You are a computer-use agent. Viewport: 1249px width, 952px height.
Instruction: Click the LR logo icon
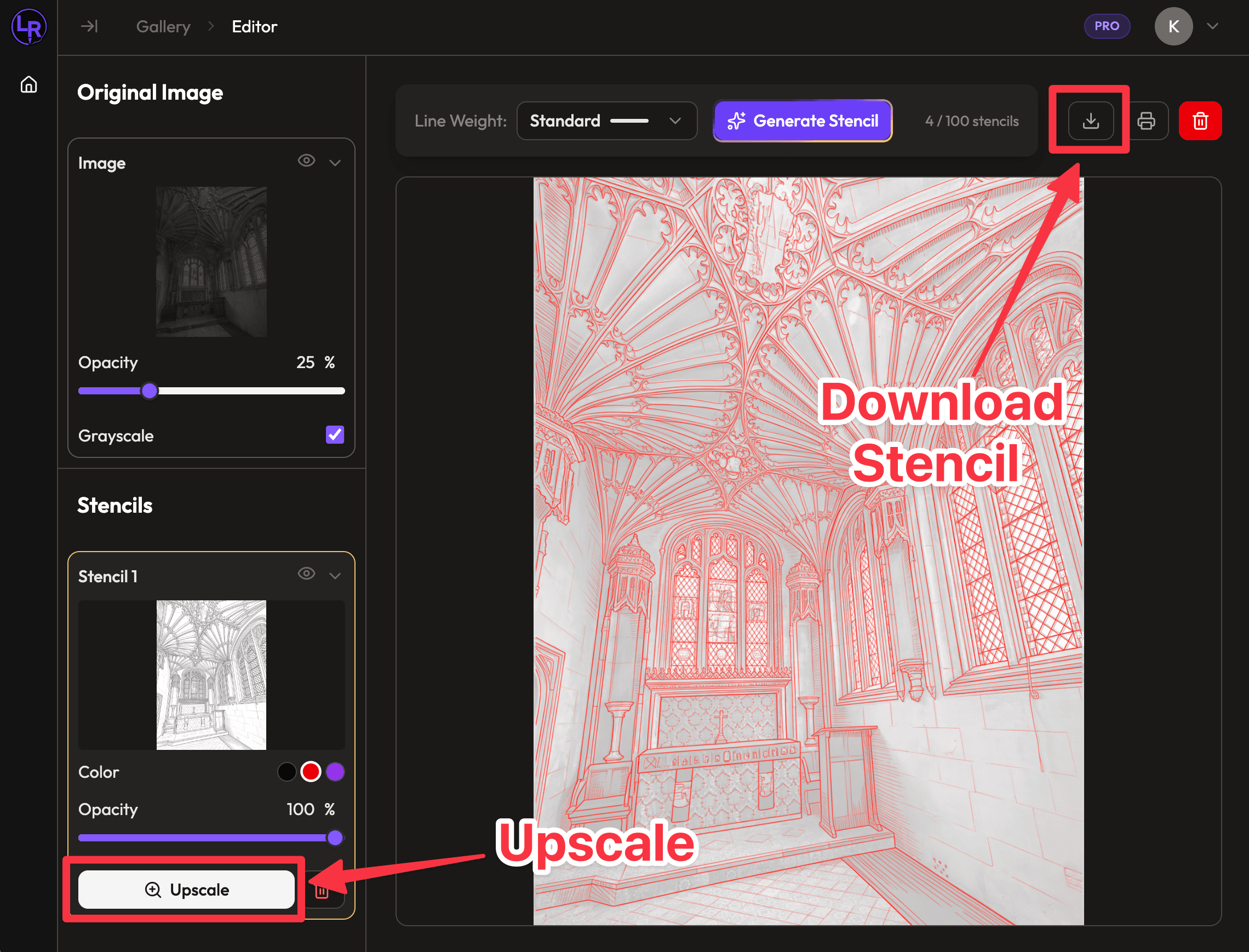[29, 26]
